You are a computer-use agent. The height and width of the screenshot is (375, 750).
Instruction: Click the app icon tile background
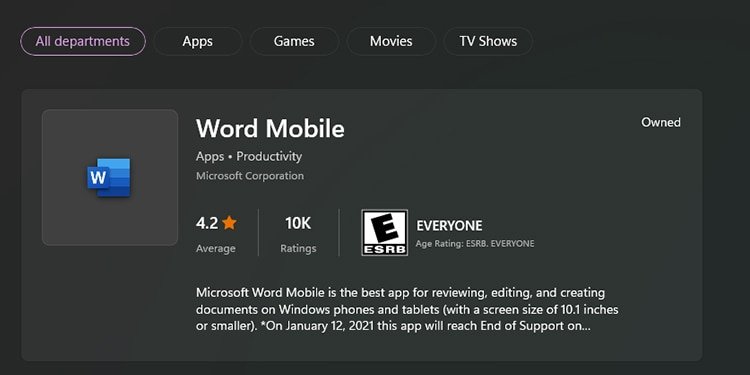pos(110,177)
